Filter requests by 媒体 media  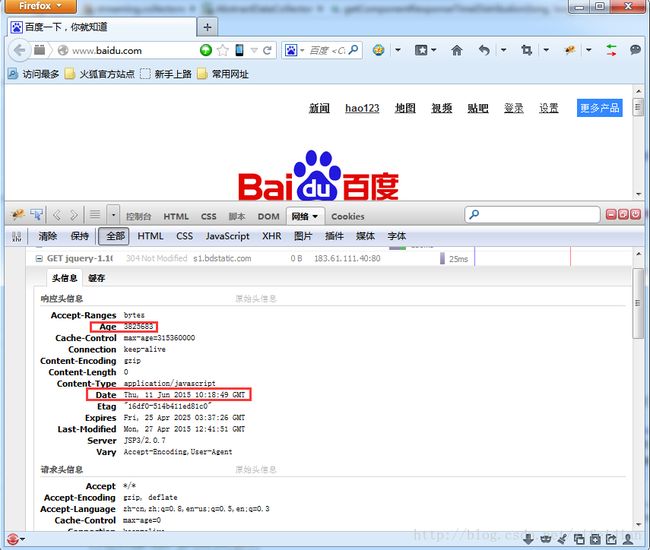pos(365,236)
